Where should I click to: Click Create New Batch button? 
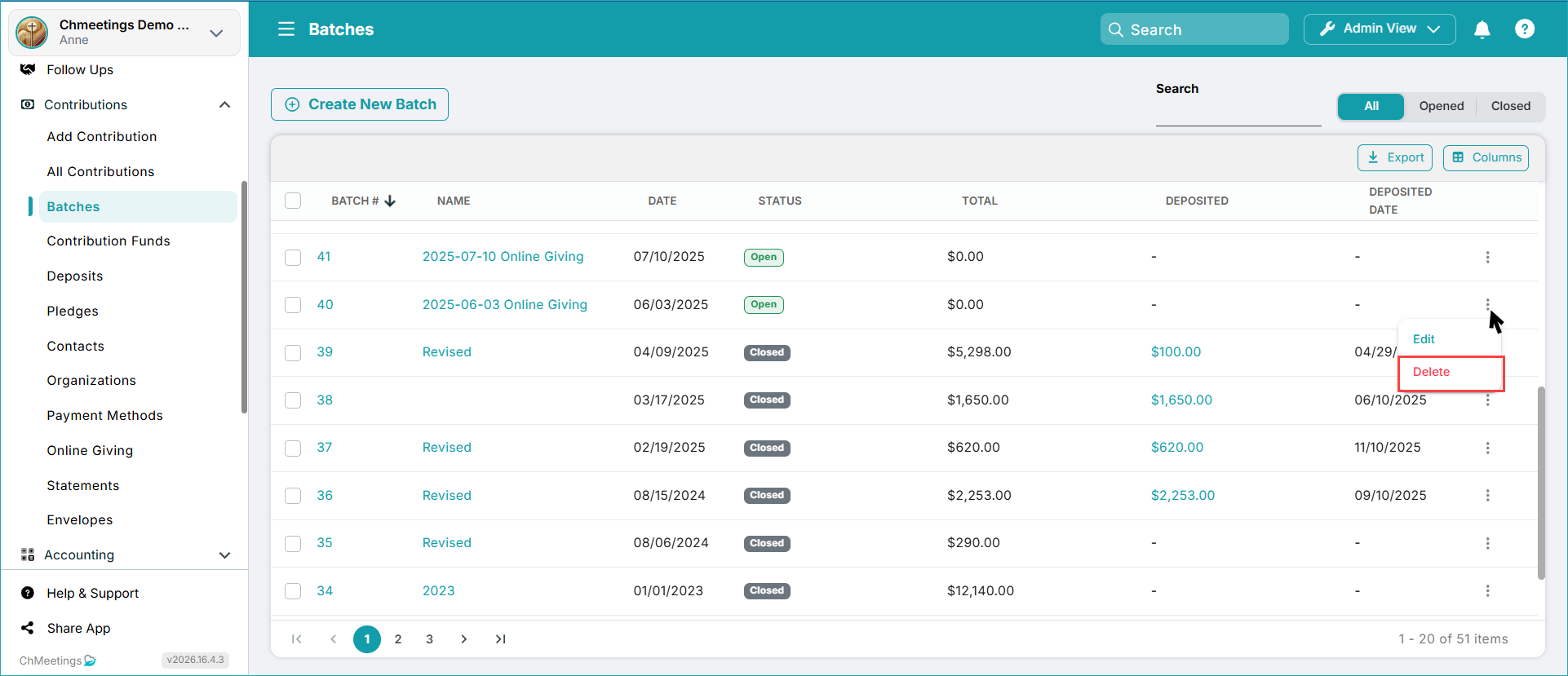360,104
